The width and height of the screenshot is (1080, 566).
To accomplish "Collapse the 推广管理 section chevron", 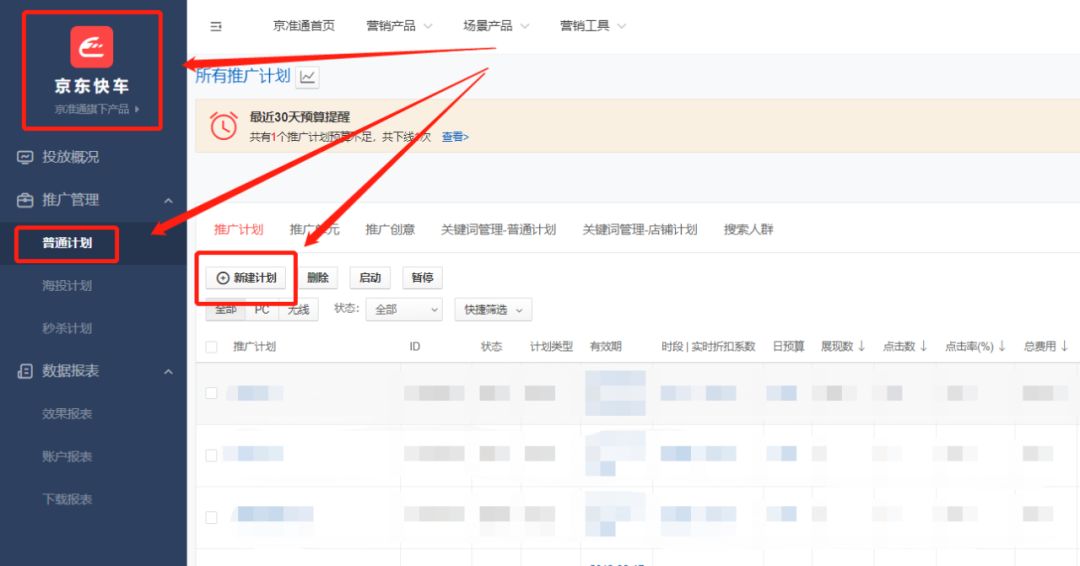I will (168, 200).
